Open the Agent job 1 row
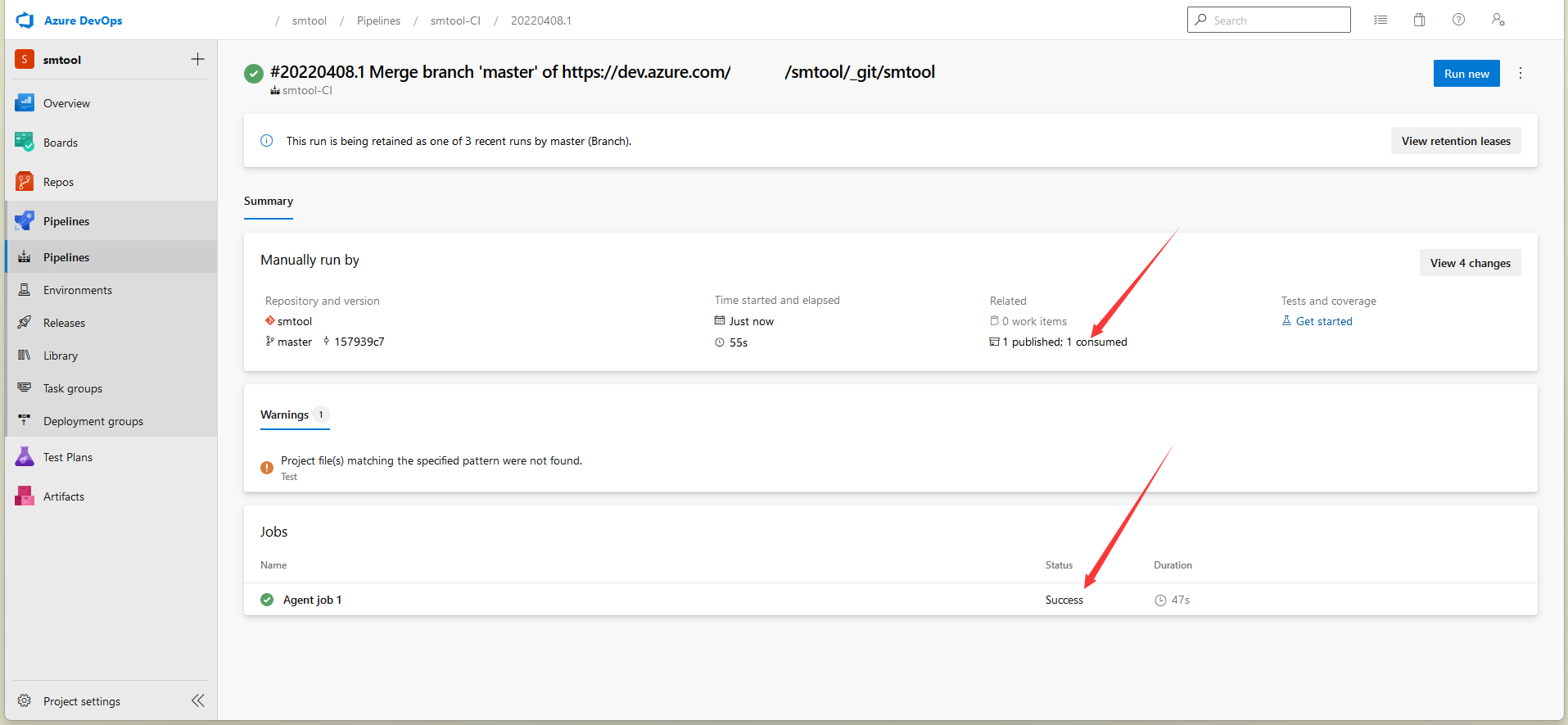Image resolution: width=1568 pixels, height=725 pixels. (312, 600)
